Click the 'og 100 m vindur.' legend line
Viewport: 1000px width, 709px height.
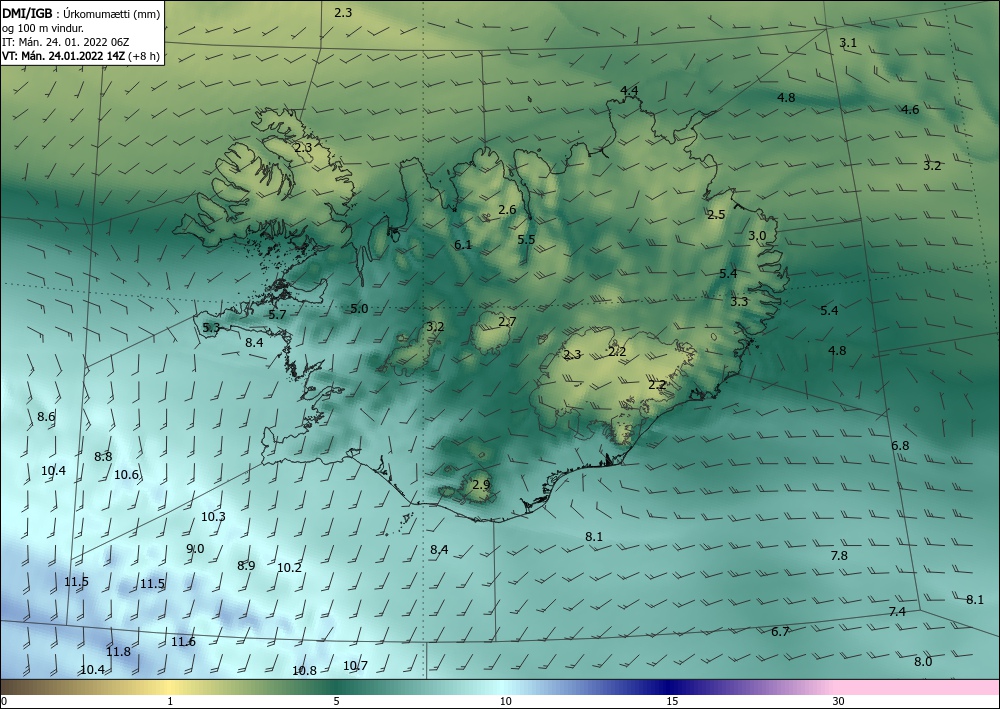(43, 28)
